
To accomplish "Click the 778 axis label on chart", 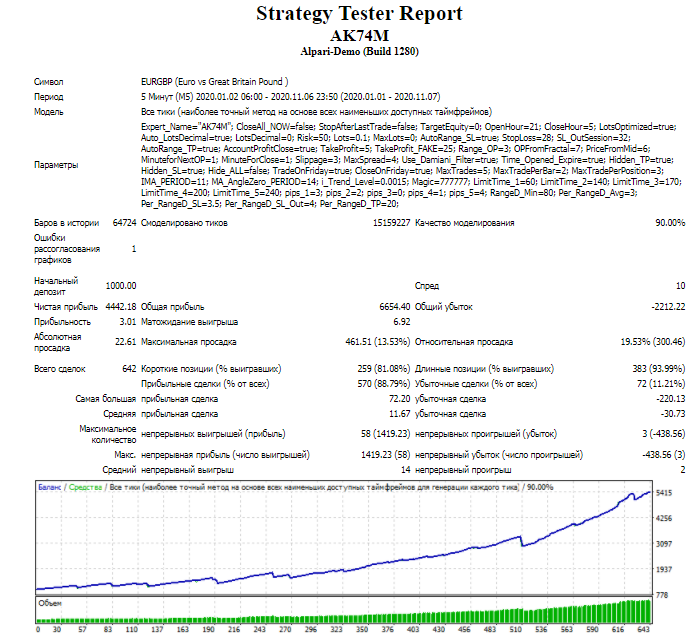I will click(662, 595).
